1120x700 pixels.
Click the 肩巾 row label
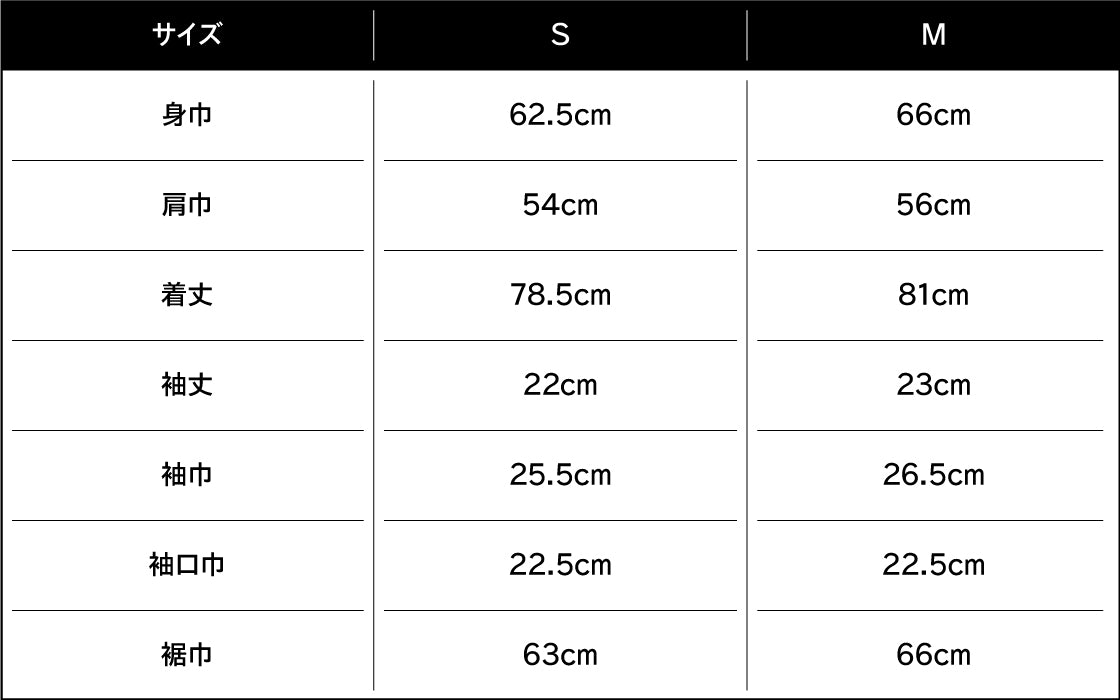(187, 206)
